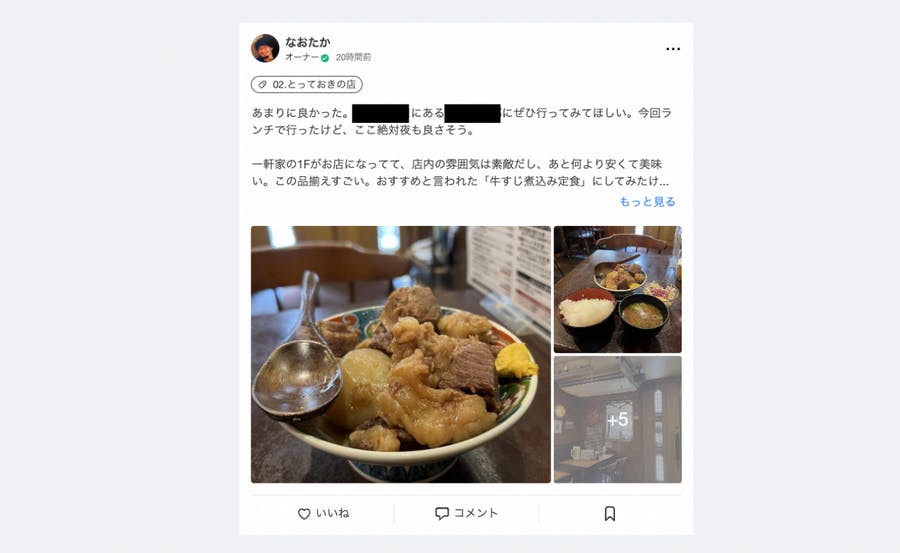Click the green verified badge beside オーナー
Screen dimensions: 900x553
[x=325, y=58]
